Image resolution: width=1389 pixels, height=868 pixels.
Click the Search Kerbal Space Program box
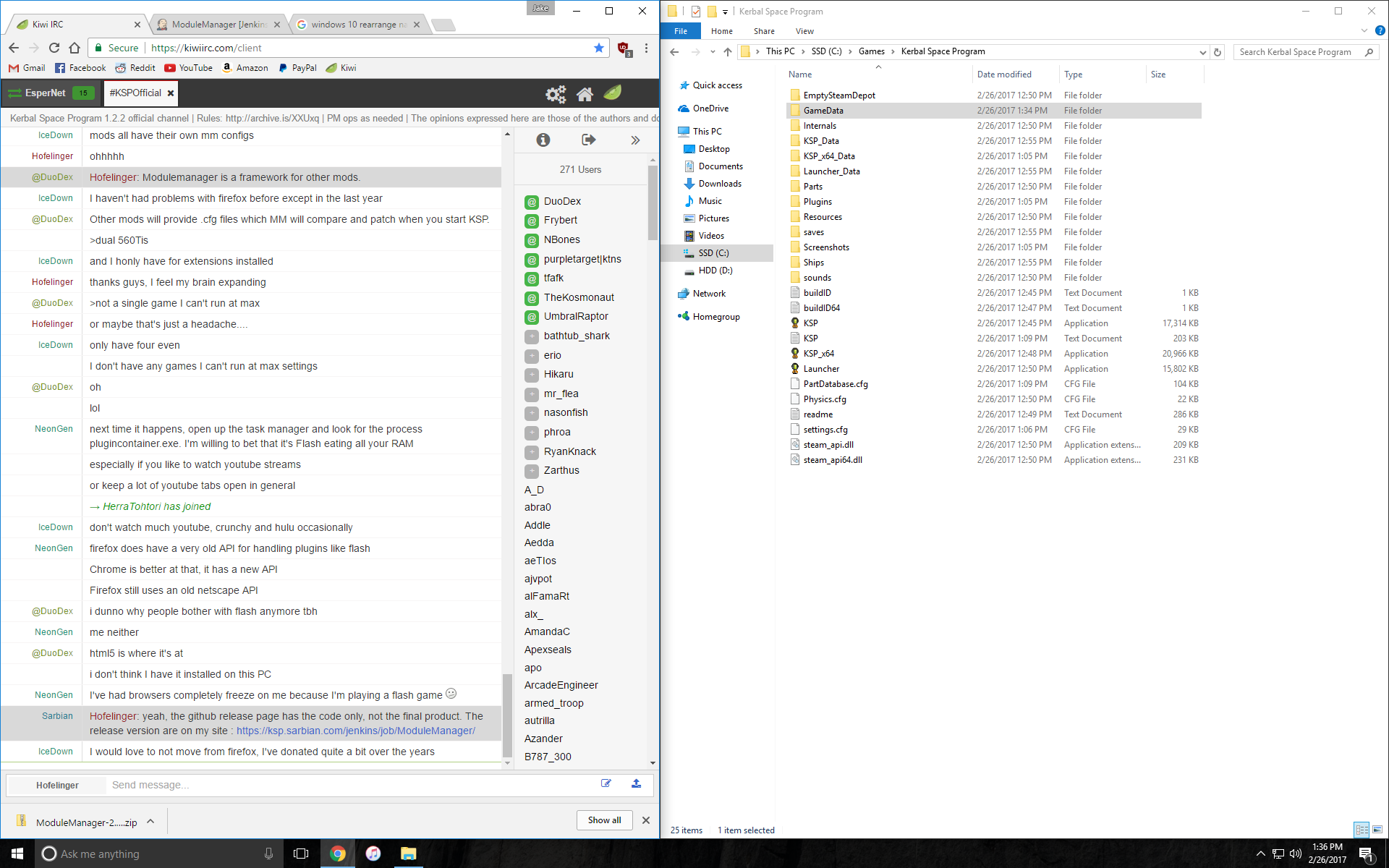click(1306, 52)
